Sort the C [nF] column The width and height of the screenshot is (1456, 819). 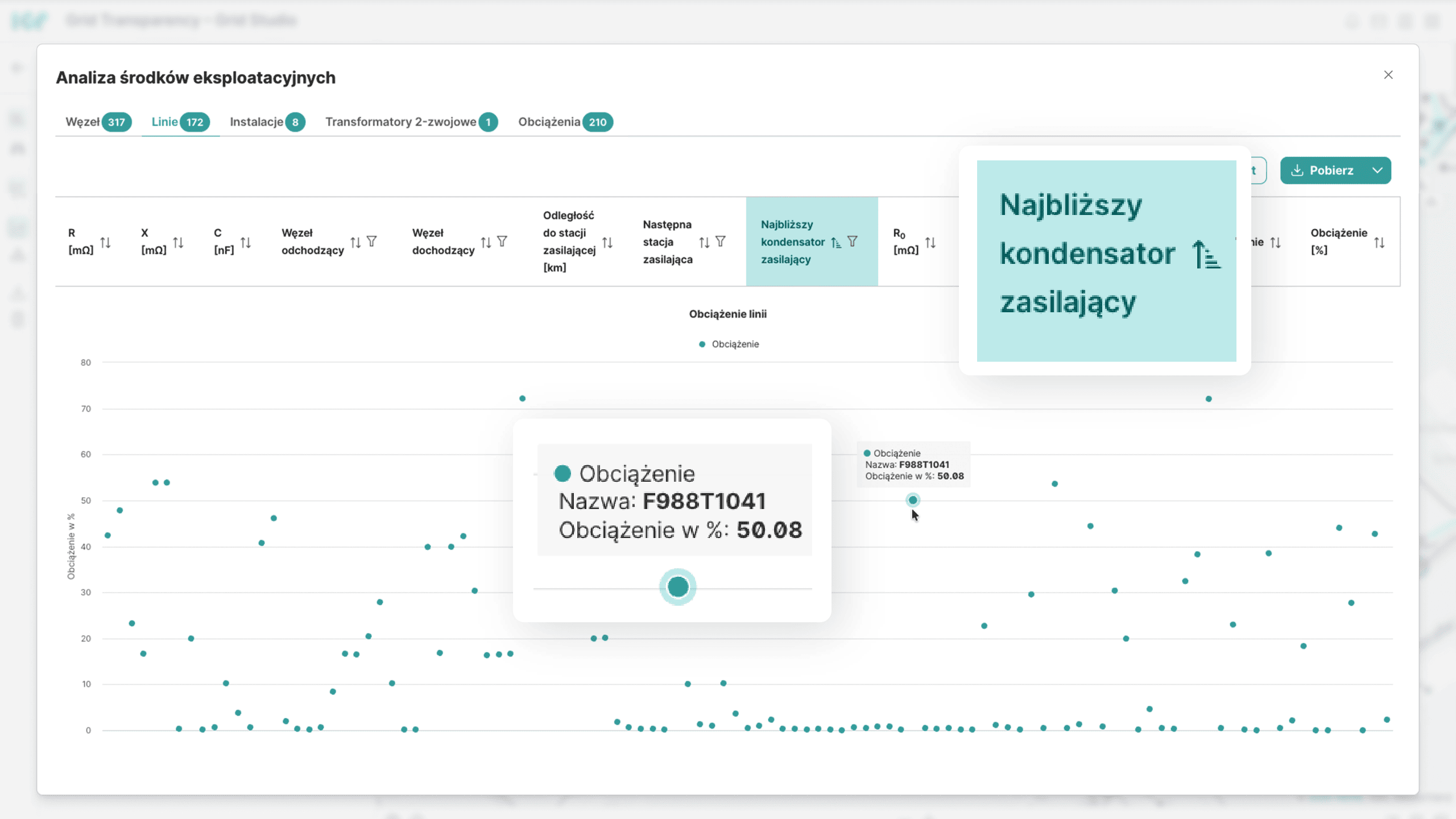tap(246, 243)
